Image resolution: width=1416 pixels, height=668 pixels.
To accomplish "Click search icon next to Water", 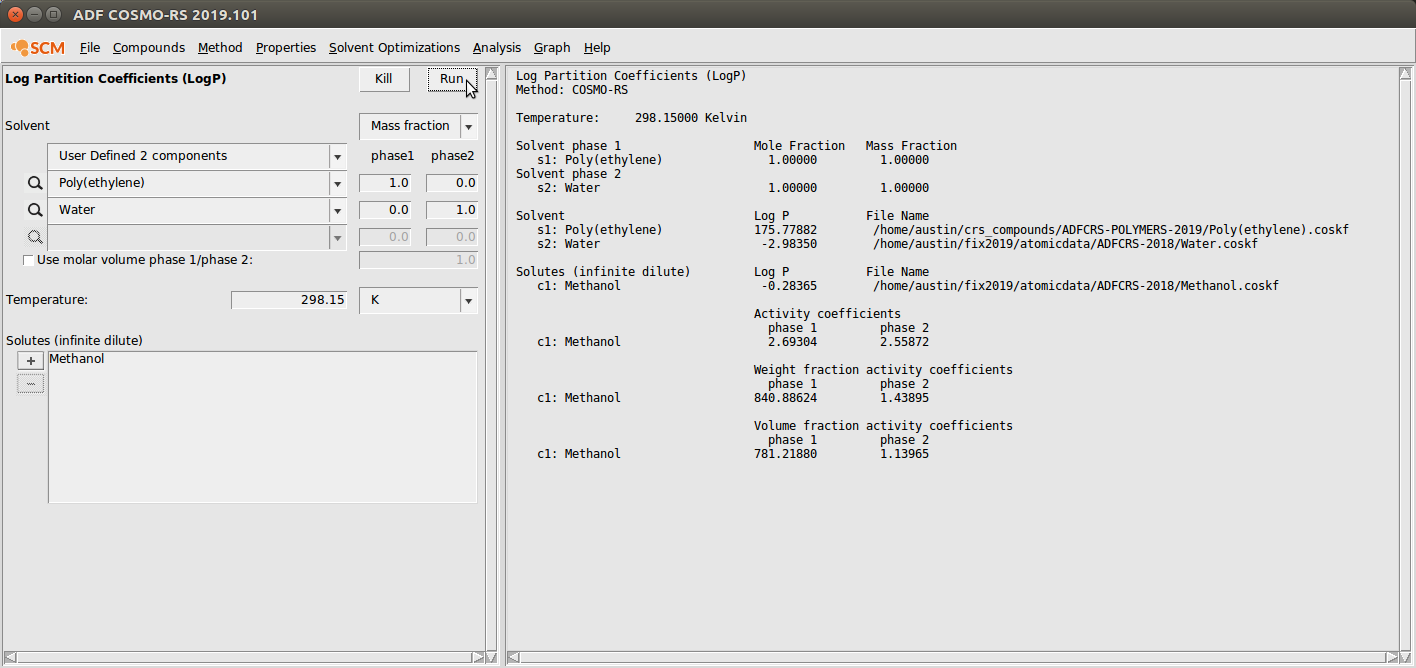I will 35,210.
